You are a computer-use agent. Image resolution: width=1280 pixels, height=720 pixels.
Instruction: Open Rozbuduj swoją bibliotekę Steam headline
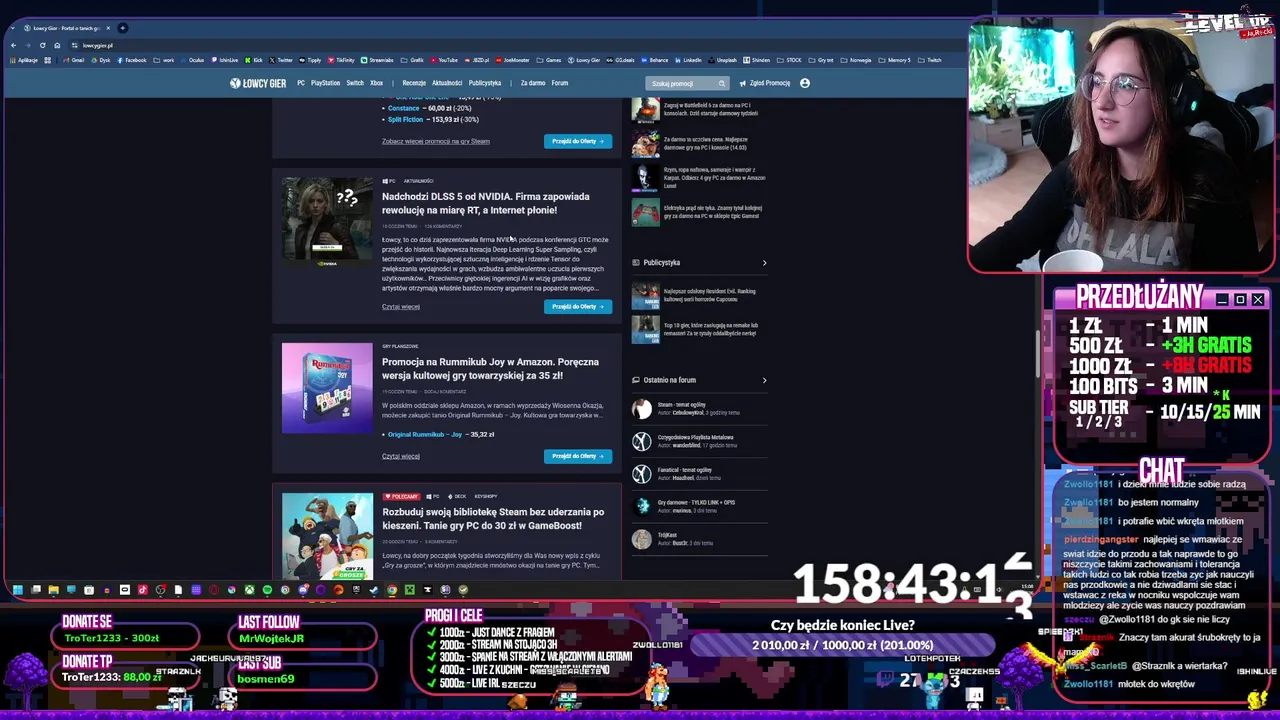click(x=493, y=518)
